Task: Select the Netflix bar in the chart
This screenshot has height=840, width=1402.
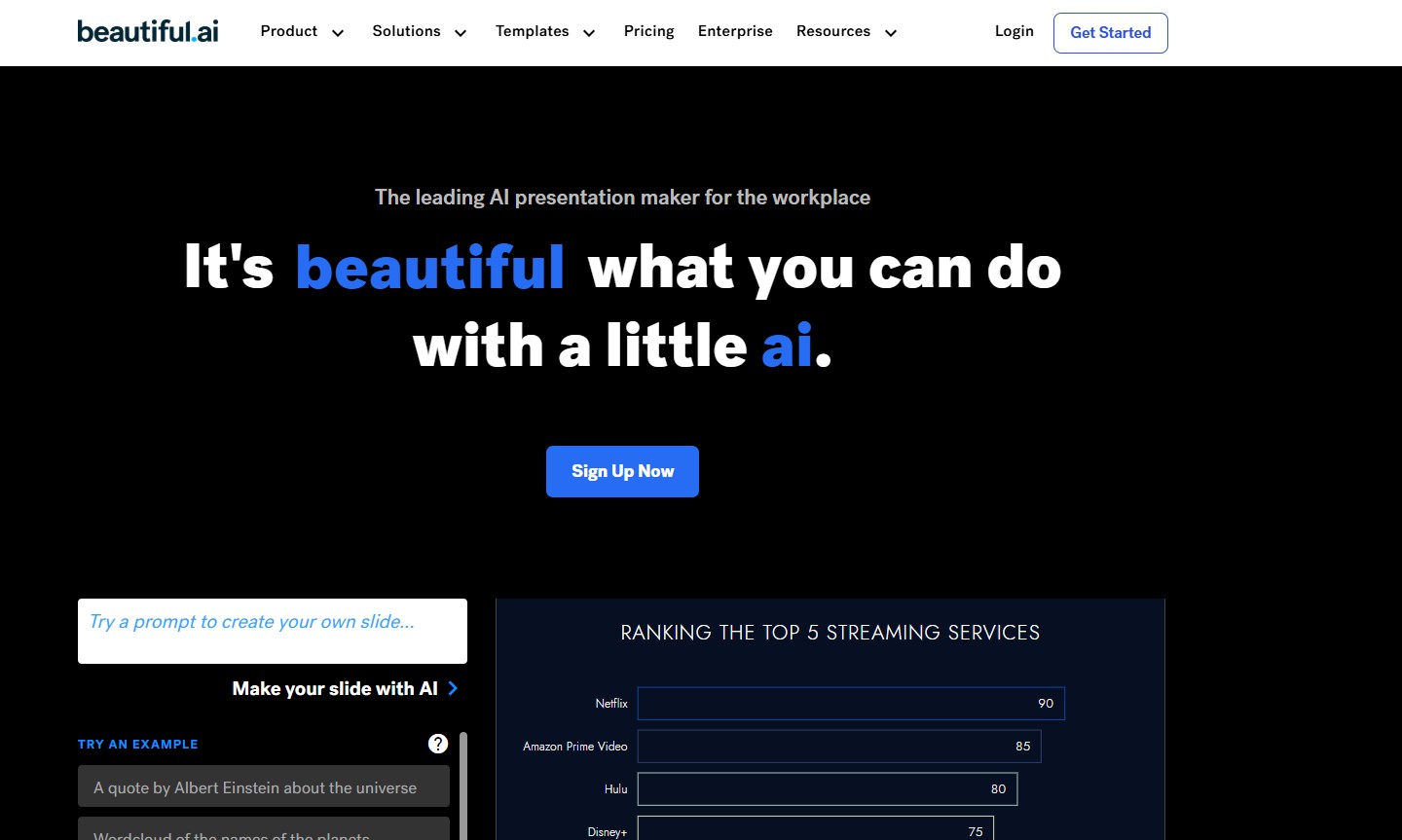Action: [x=850, y=703]
